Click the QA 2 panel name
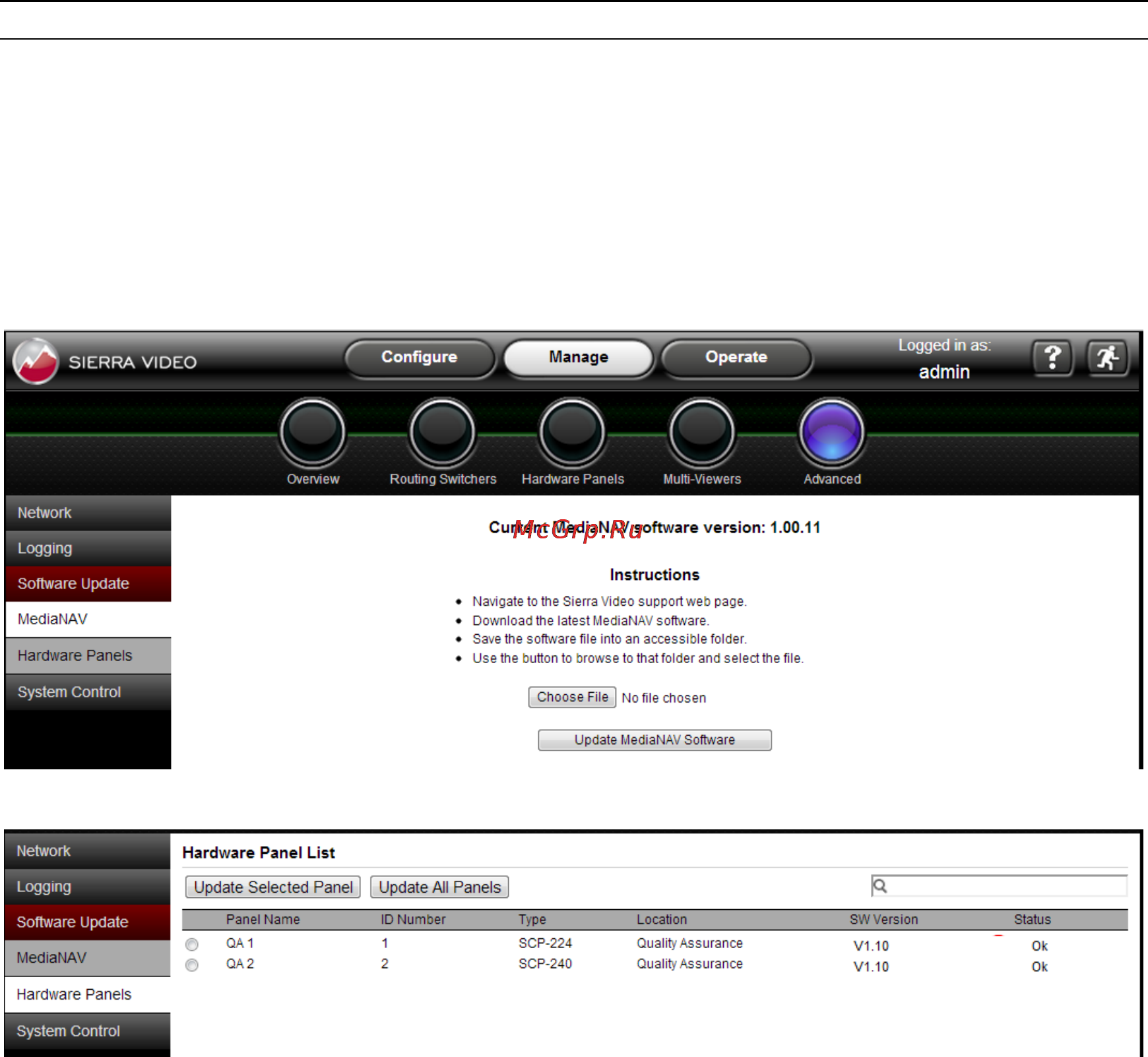The height and width of the screenshot is (1057, 1148). [240, 964]
